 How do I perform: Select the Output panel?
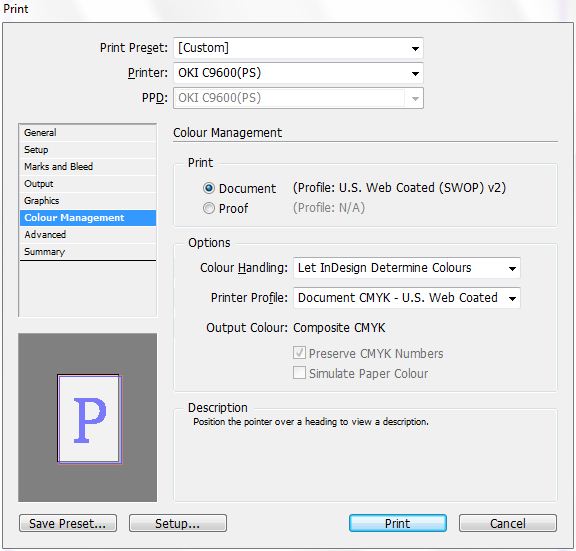88,184
